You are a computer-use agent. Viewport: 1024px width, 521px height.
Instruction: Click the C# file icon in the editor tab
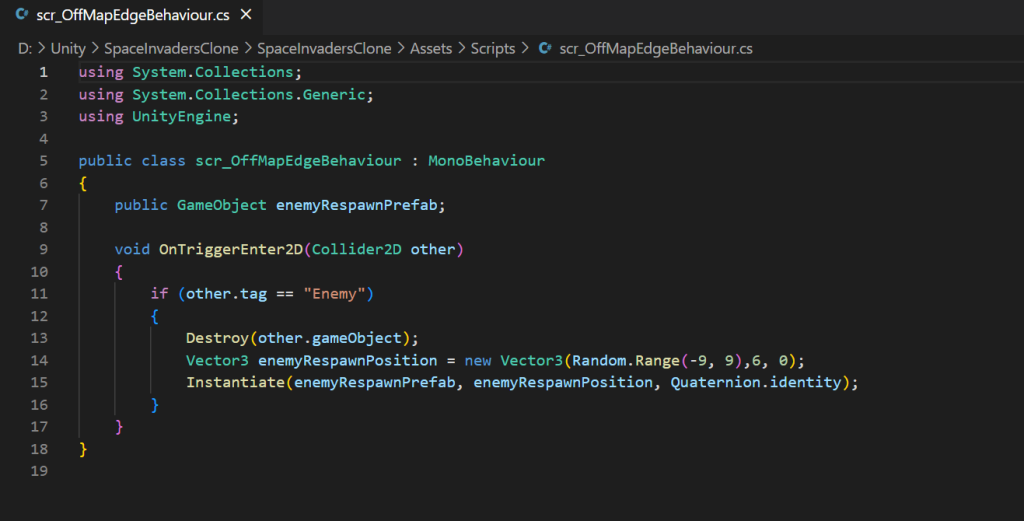pyautogui.click(x=21, y=16)
